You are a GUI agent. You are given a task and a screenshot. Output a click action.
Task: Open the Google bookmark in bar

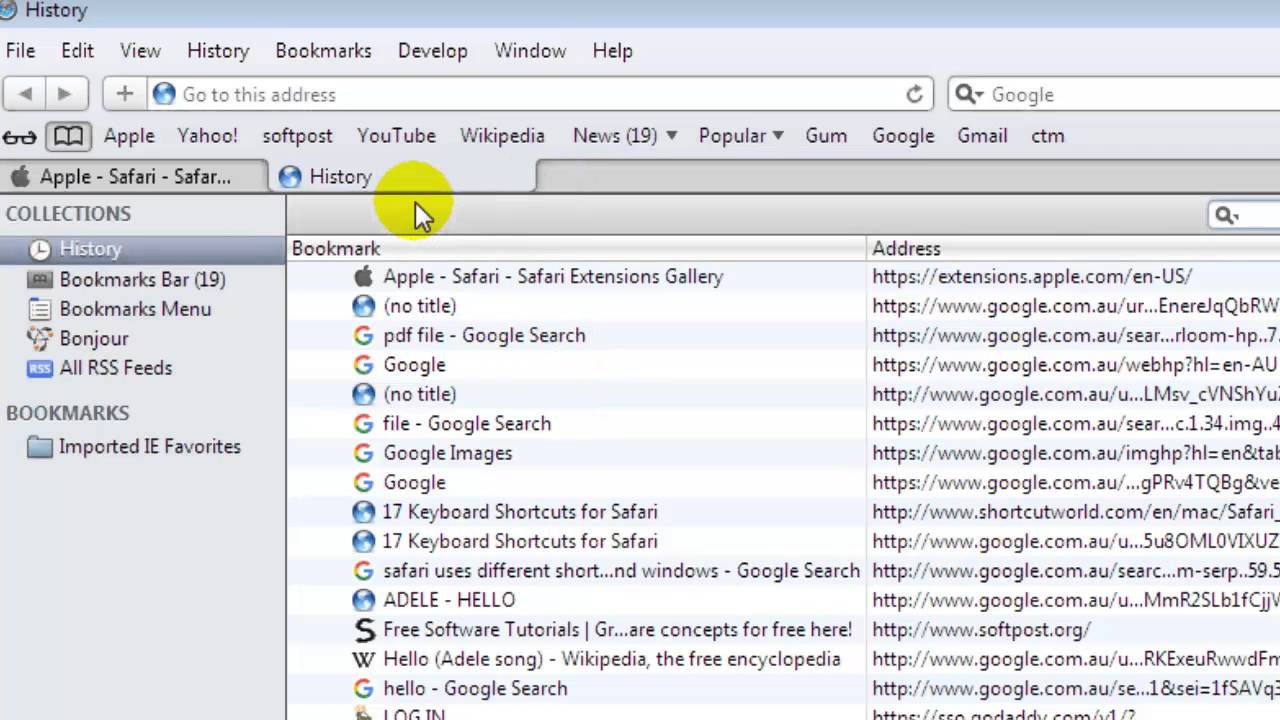point(903,136)
